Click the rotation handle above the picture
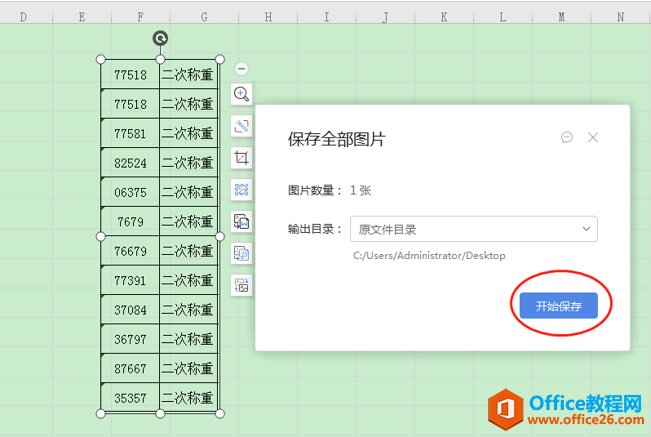The image size is (651, 437). coord(160,38)
